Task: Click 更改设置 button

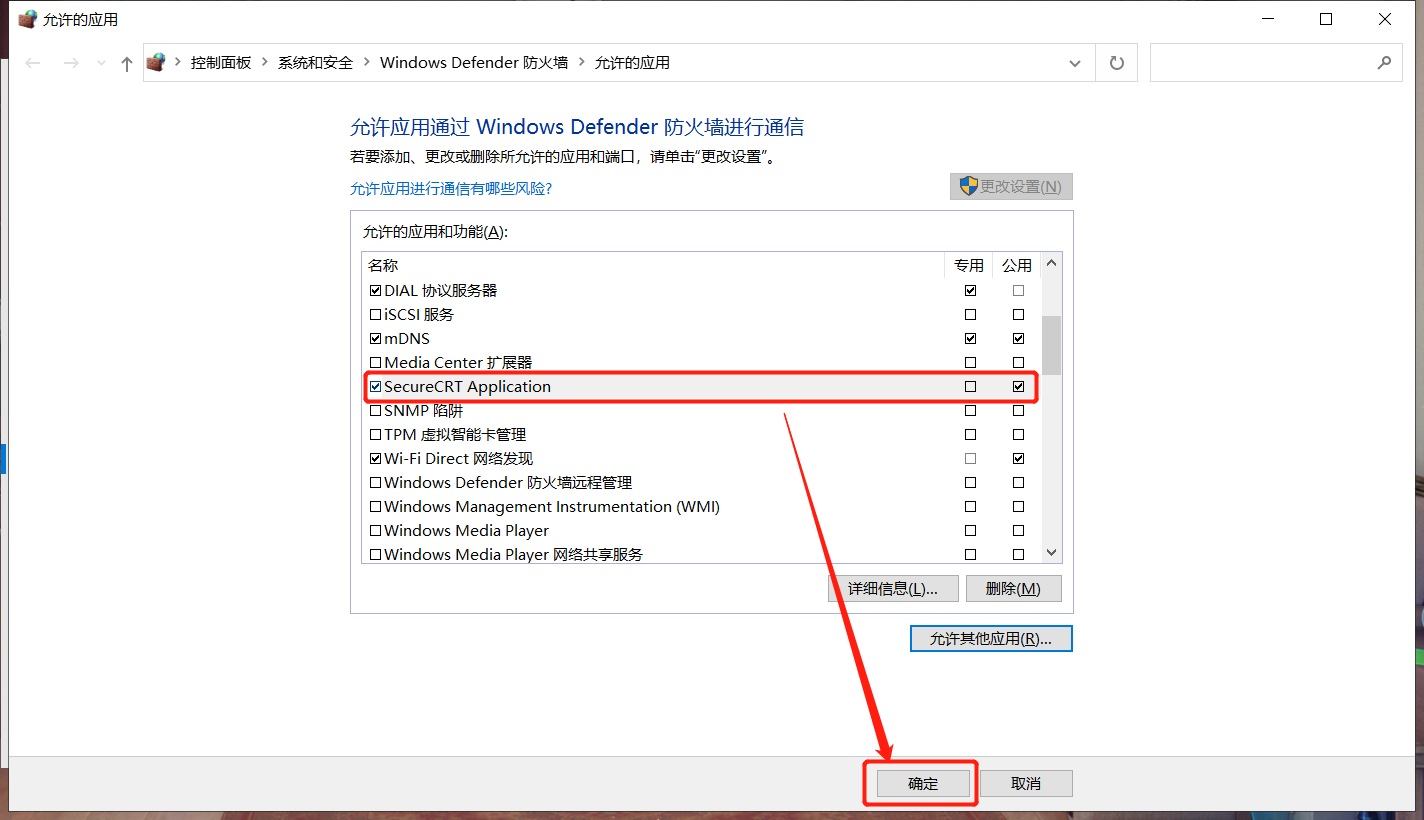Action: point(1011,186)
